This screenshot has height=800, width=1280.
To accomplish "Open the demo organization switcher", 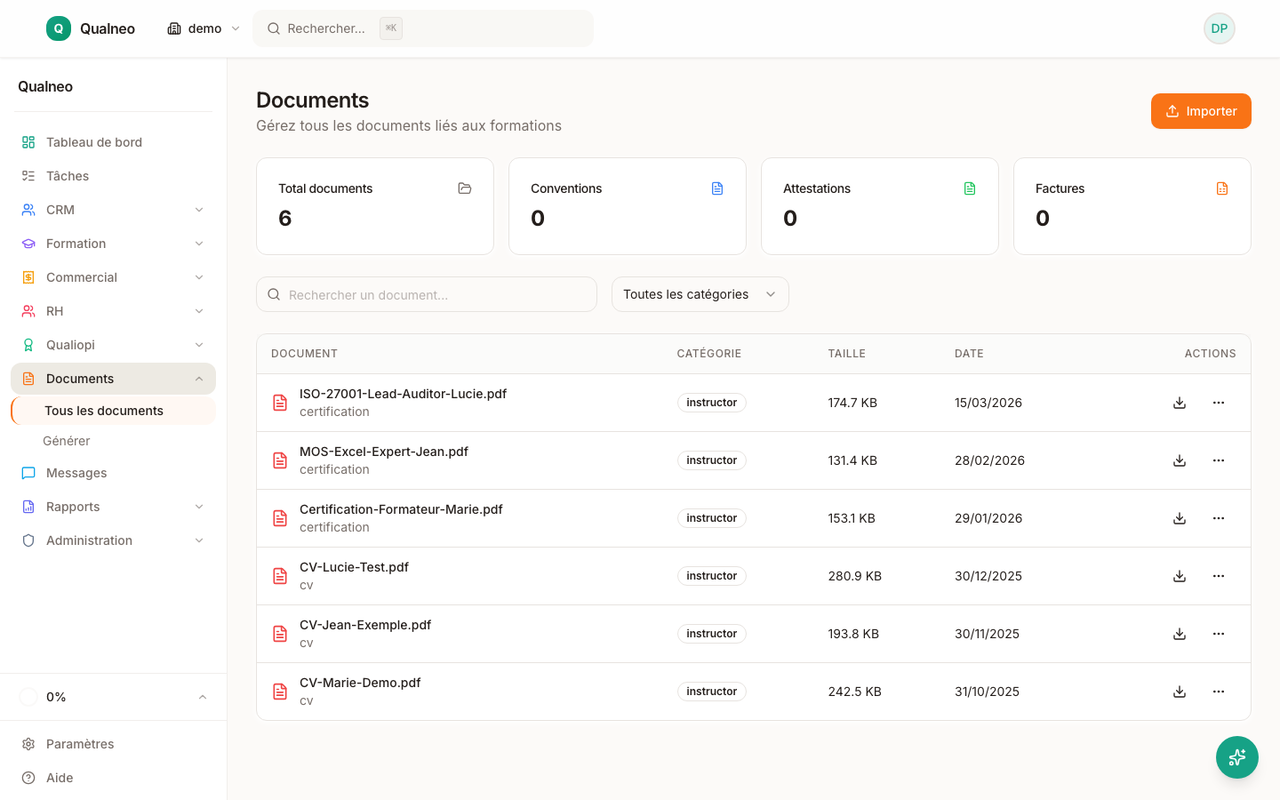I will coord(203,28).
